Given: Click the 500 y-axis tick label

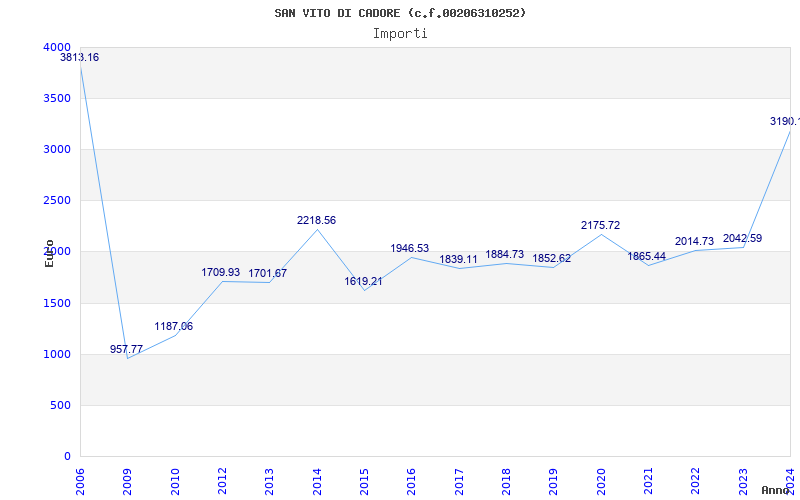Looking at the screenshot, I should point(60,405).
